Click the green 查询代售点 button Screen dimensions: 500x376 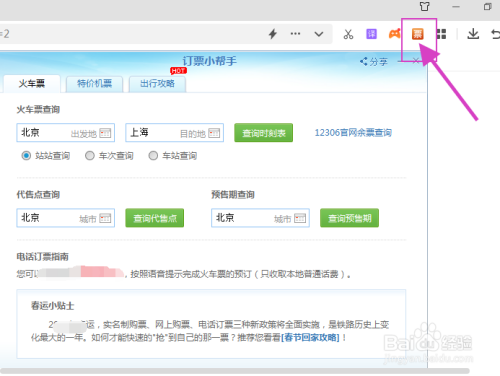point(155,218)
